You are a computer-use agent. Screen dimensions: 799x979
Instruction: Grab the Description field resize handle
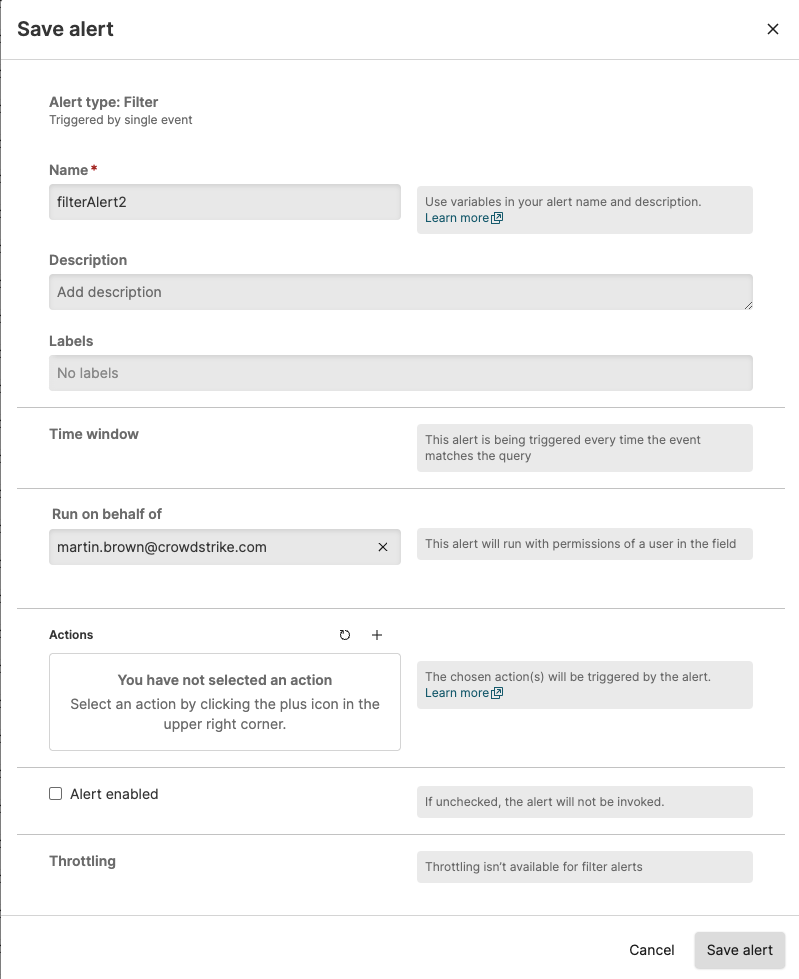coord(746,303)
